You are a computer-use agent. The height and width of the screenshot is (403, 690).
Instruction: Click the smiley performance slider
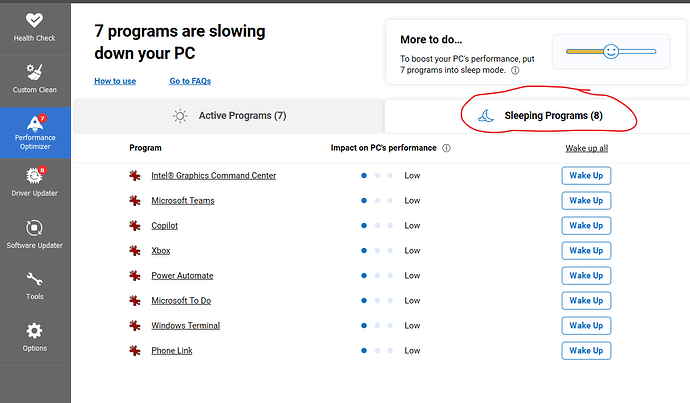(611, 51)
